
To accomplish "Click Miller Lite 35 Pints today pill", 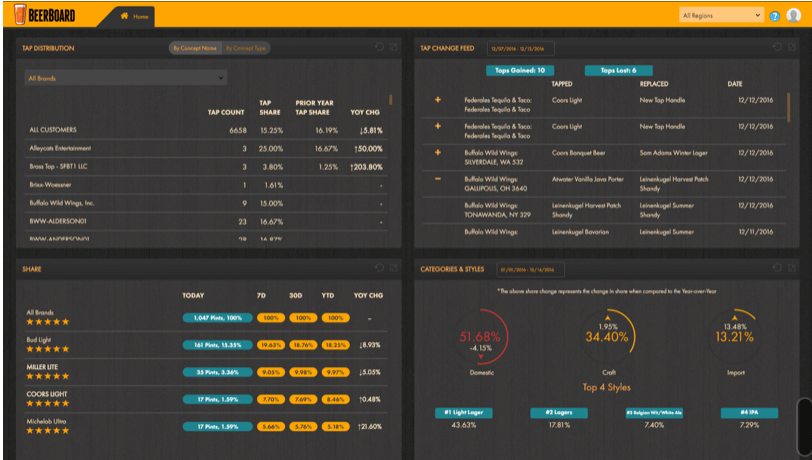I will pyautogui.click(x=218, y=372).
